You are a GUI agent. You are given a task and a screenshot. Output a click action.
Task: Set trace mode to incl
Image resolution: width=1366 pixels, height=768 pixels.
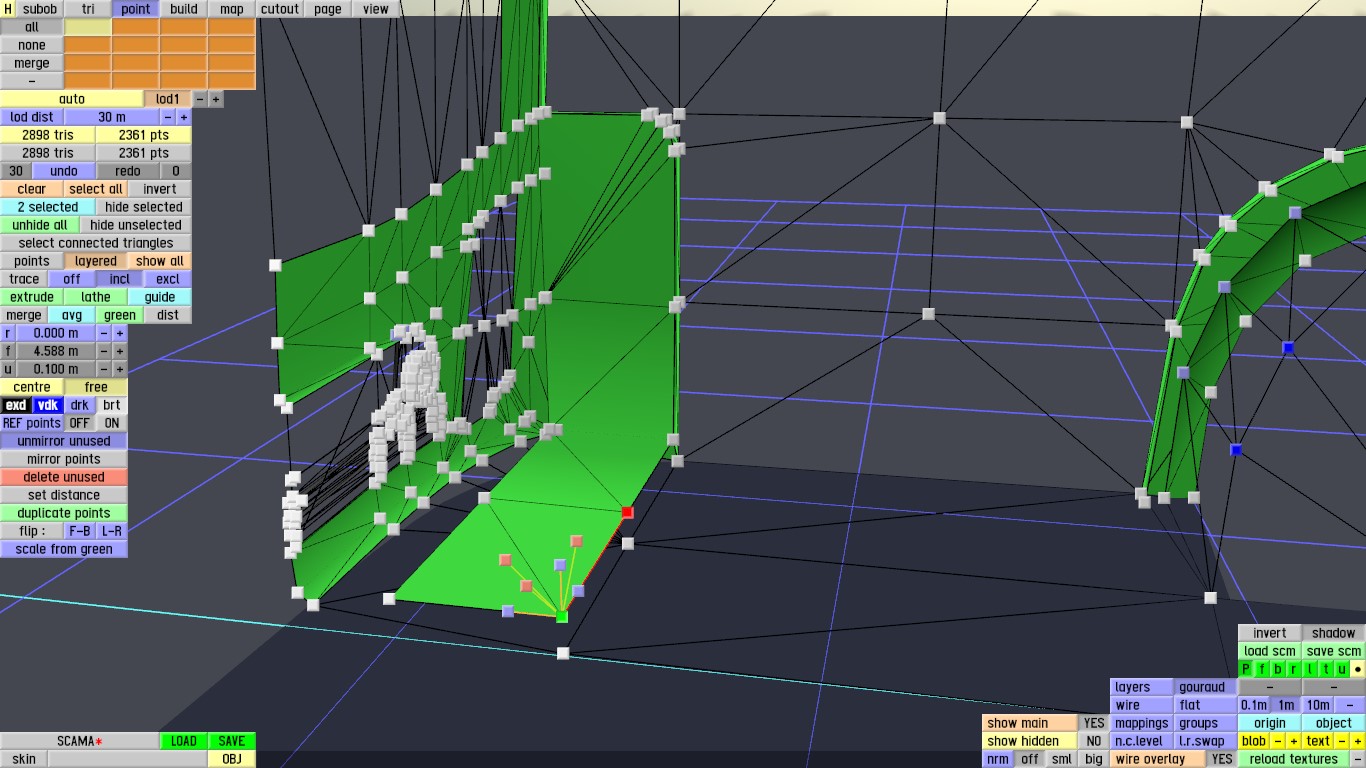point(120,279)
